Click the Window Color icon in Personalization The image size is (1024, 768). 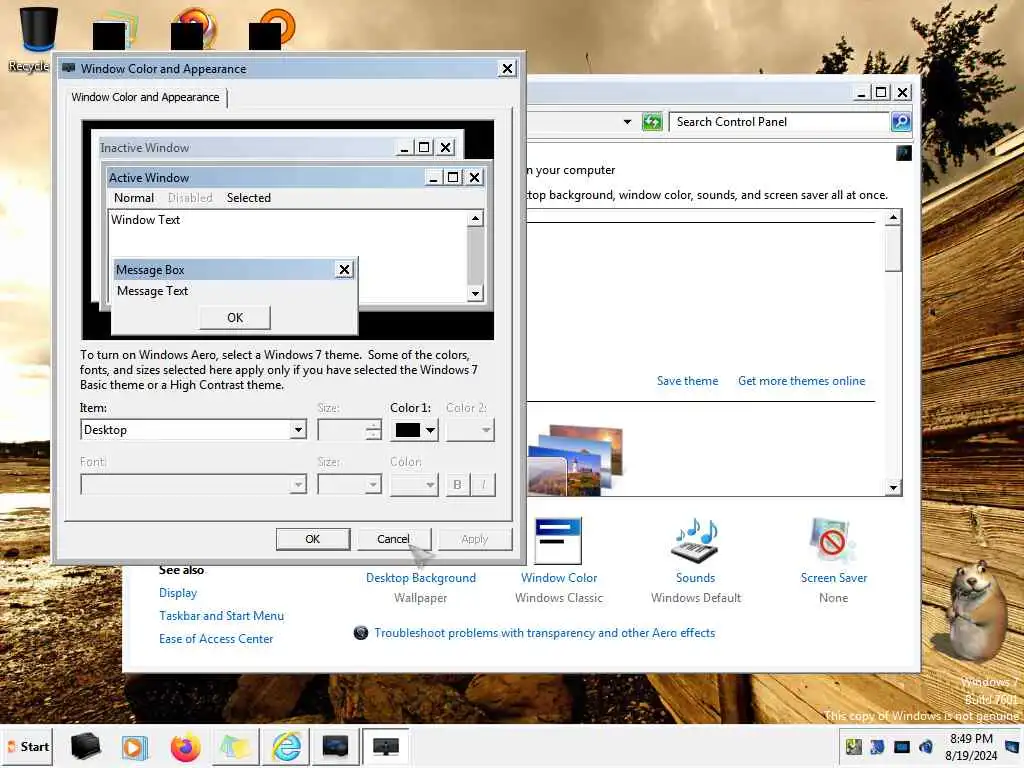558,540
